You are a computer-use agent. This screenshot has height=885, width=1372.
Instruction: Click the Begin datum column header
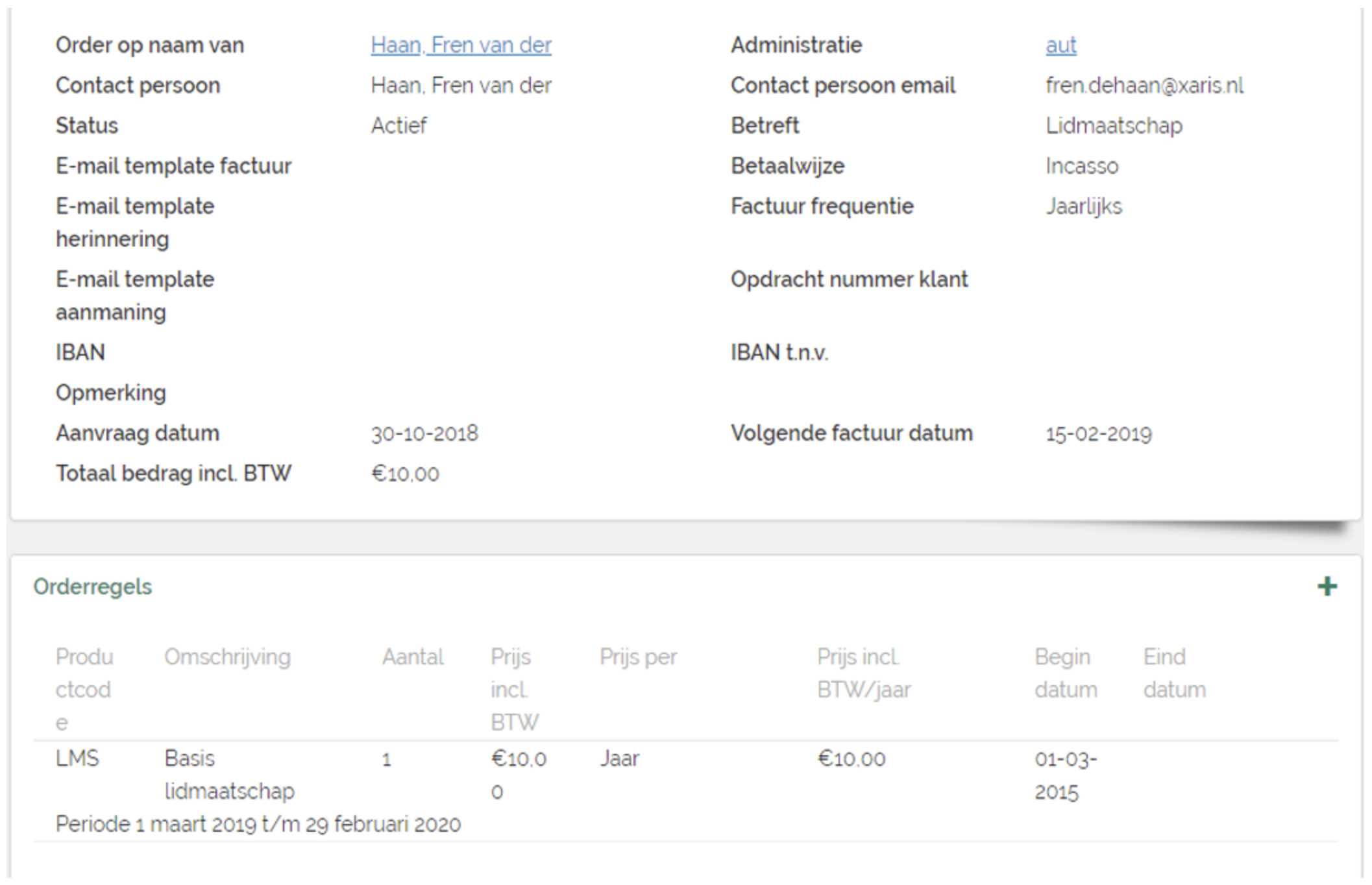(1065, 673)
